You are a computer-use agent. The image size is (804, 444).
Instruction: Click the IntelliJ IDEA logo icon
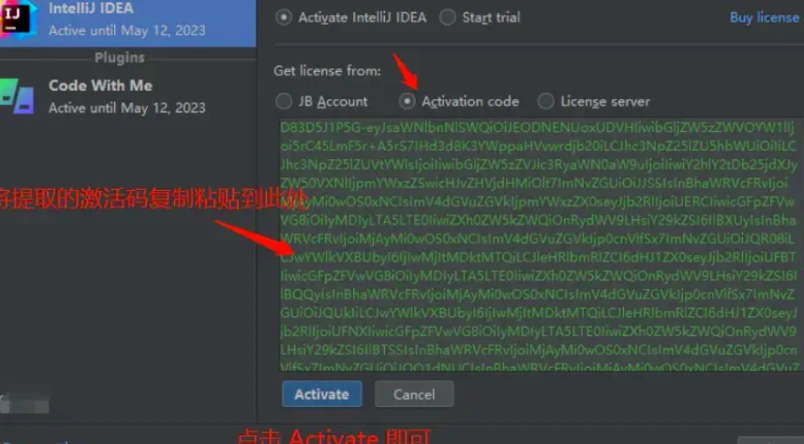[x=18, y=19]
